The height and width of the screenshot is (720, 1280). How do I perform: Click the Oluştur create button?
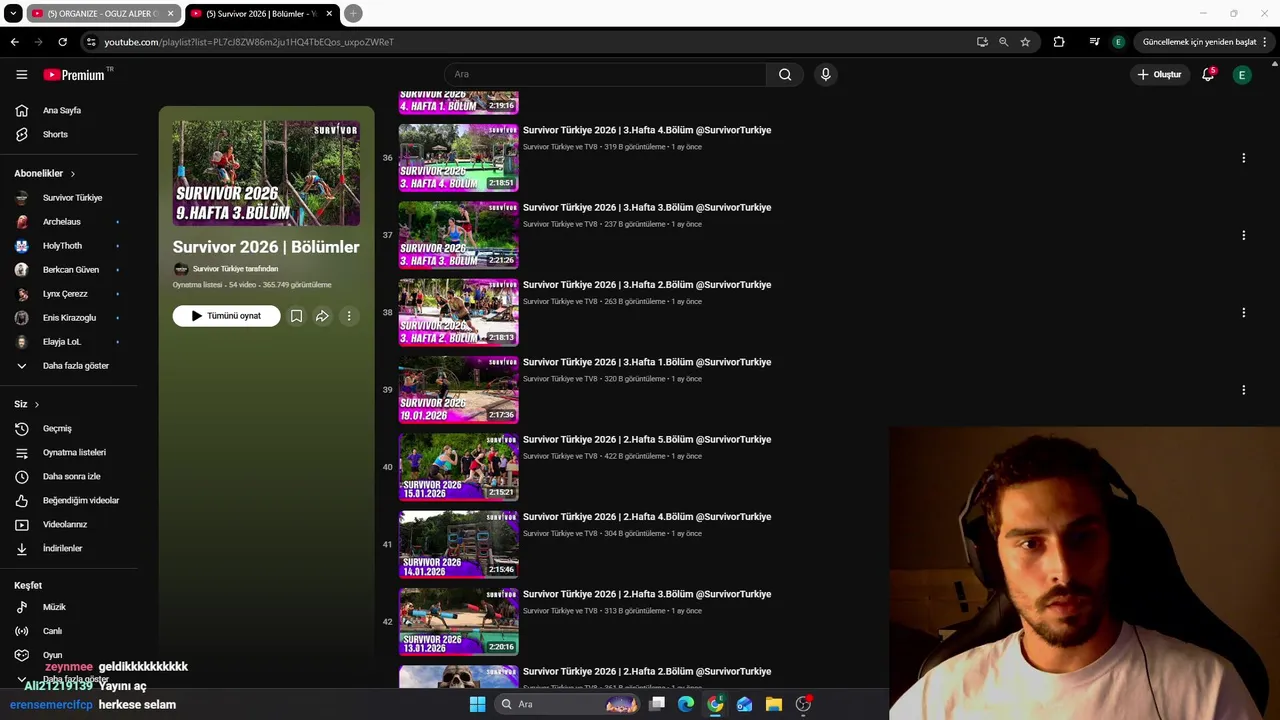coord(1159,74)
